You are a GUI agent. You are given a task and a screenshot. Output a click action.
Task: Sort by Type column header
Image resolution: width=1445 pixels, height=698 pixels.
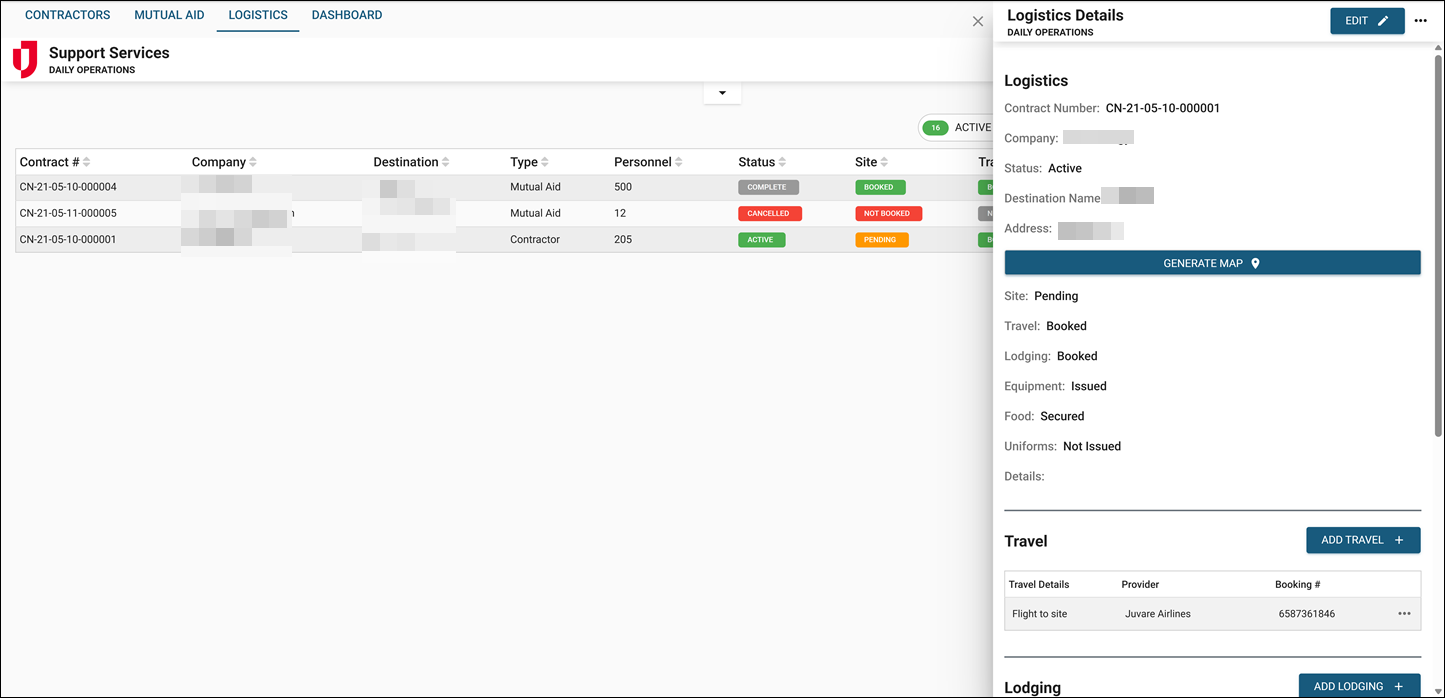[x=530, y=162]
